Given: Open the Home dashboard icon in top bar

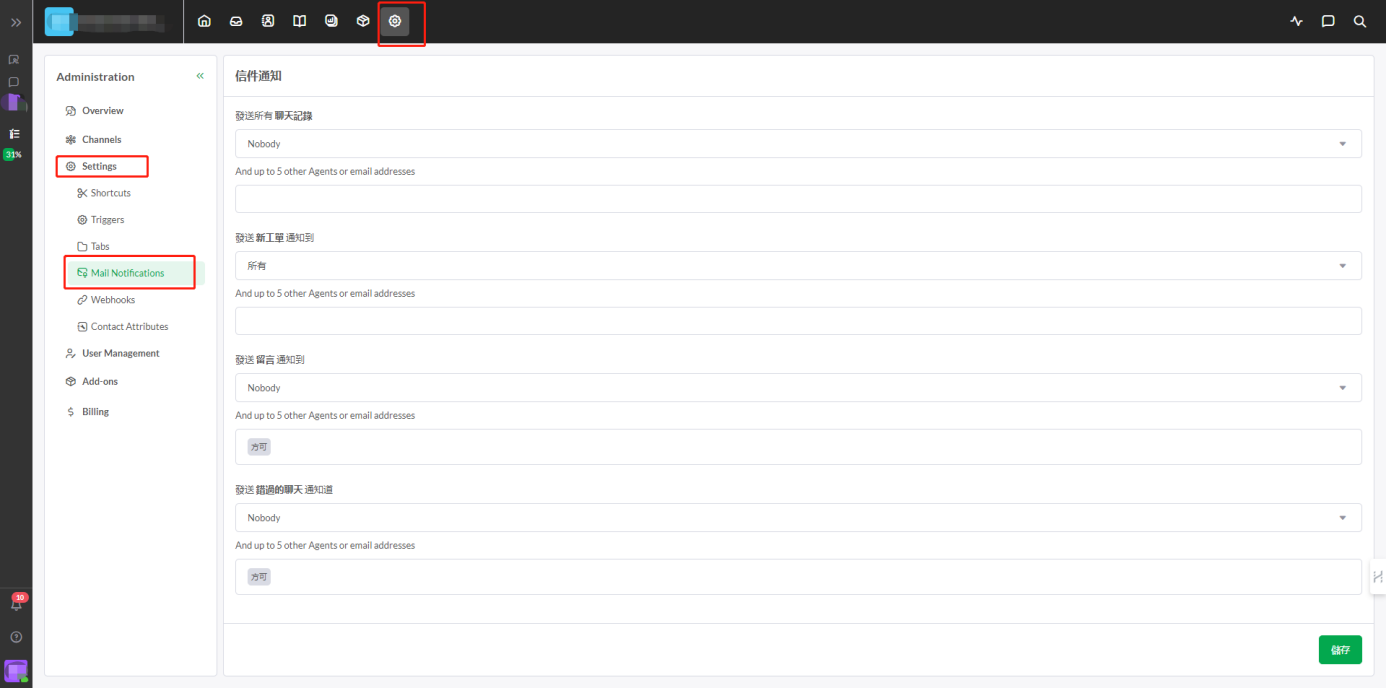Looking at the screenshot, I should (x=204, y=21).
